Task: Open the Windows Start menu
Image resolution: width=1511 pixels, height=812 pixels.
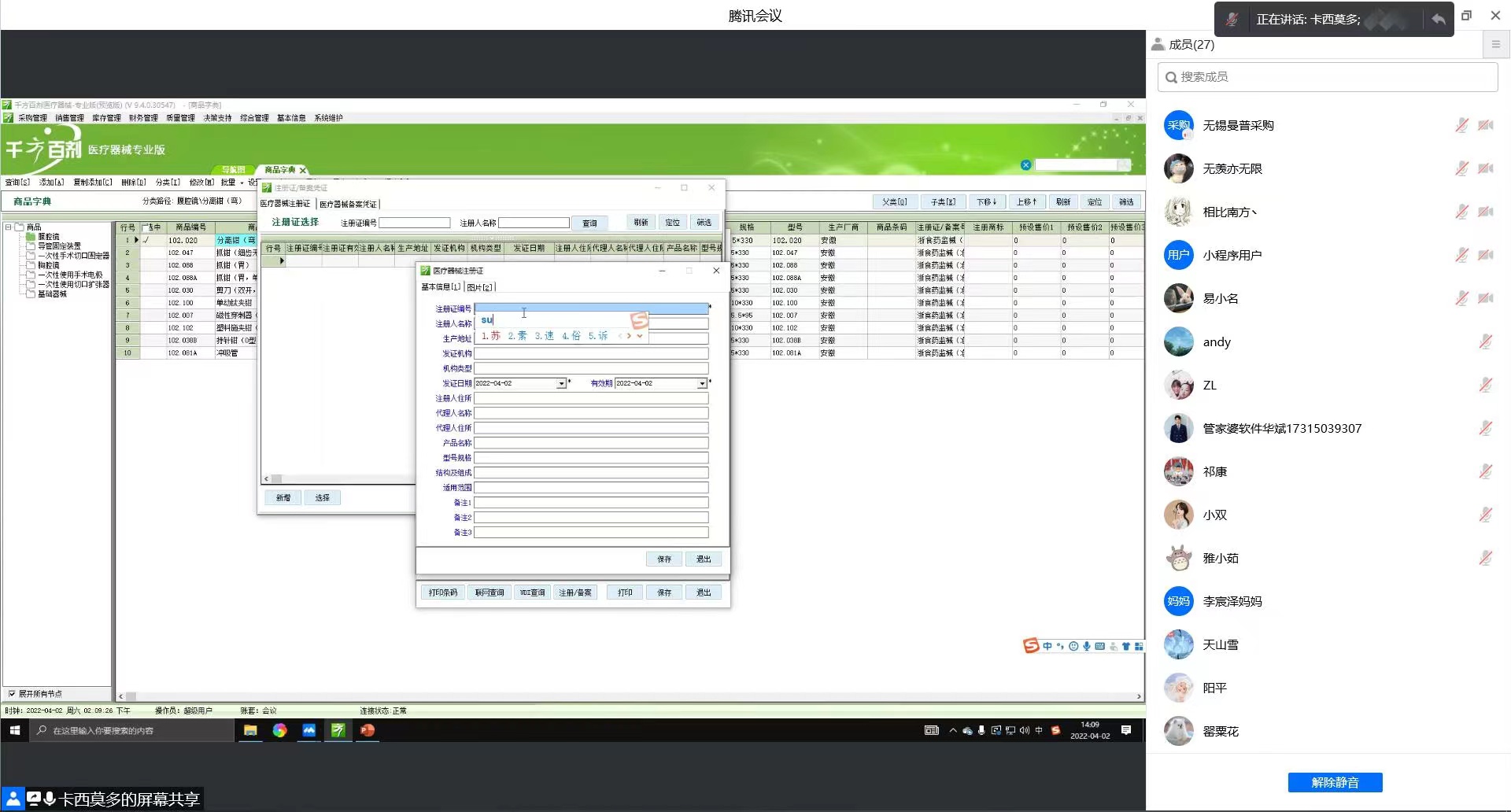Action: point(14,730)
